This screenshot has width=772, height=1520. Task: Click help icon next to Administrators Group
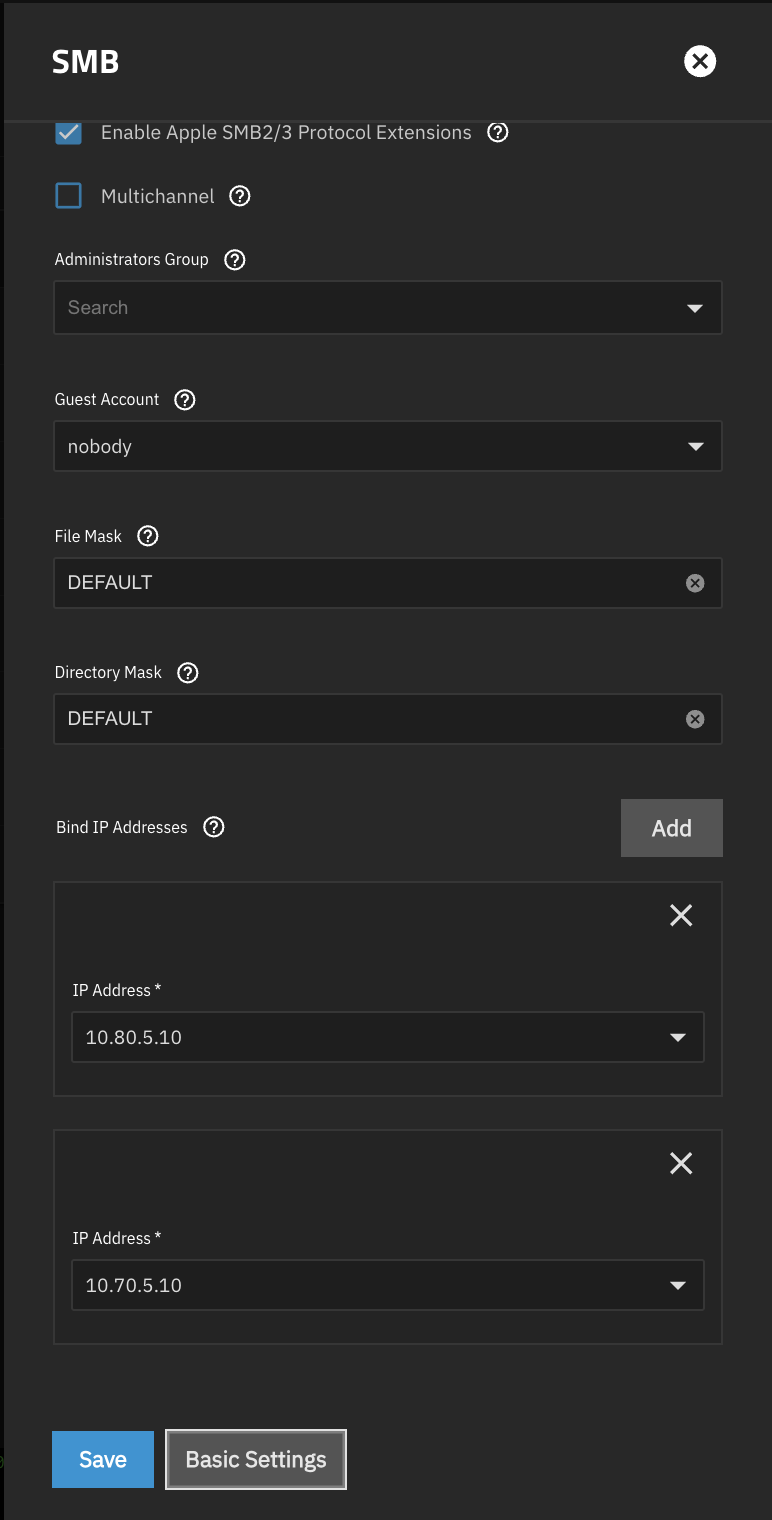pos(235,260)
